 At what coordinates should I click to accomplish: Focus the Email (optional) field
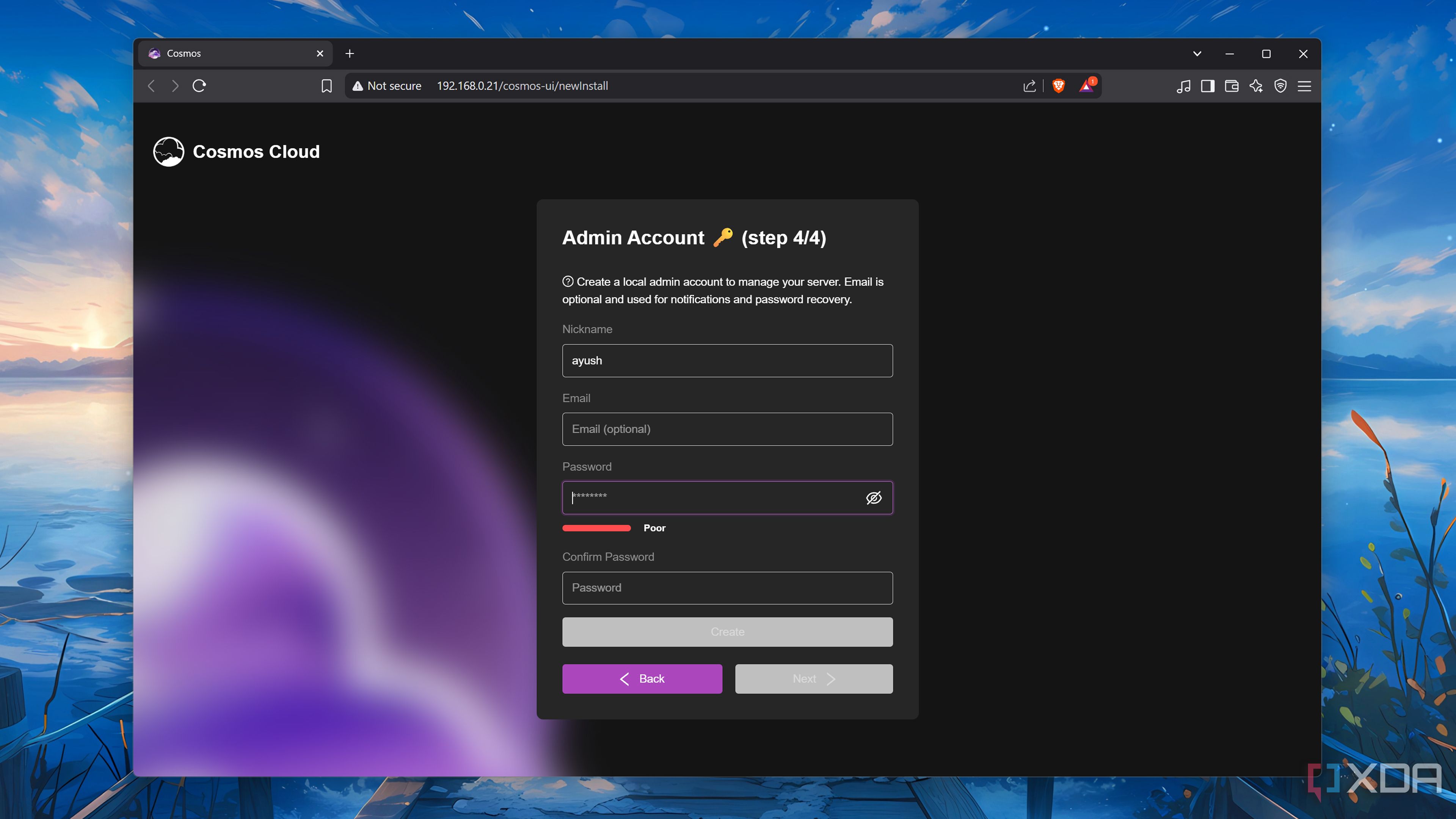[728, 429]
